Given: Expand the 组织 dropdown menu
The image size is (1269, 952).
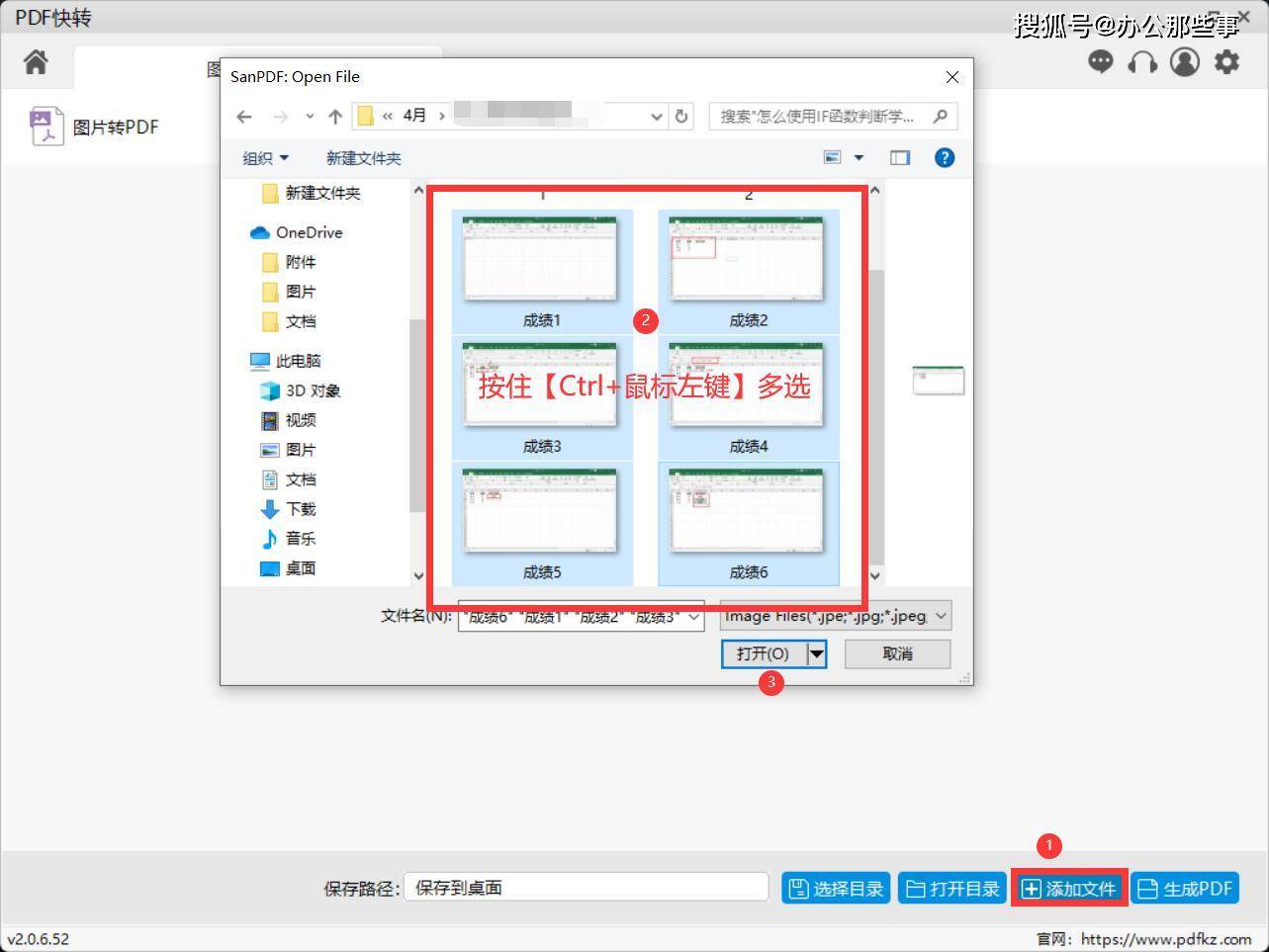Looking at the screenshot, I should coord(265,158).
